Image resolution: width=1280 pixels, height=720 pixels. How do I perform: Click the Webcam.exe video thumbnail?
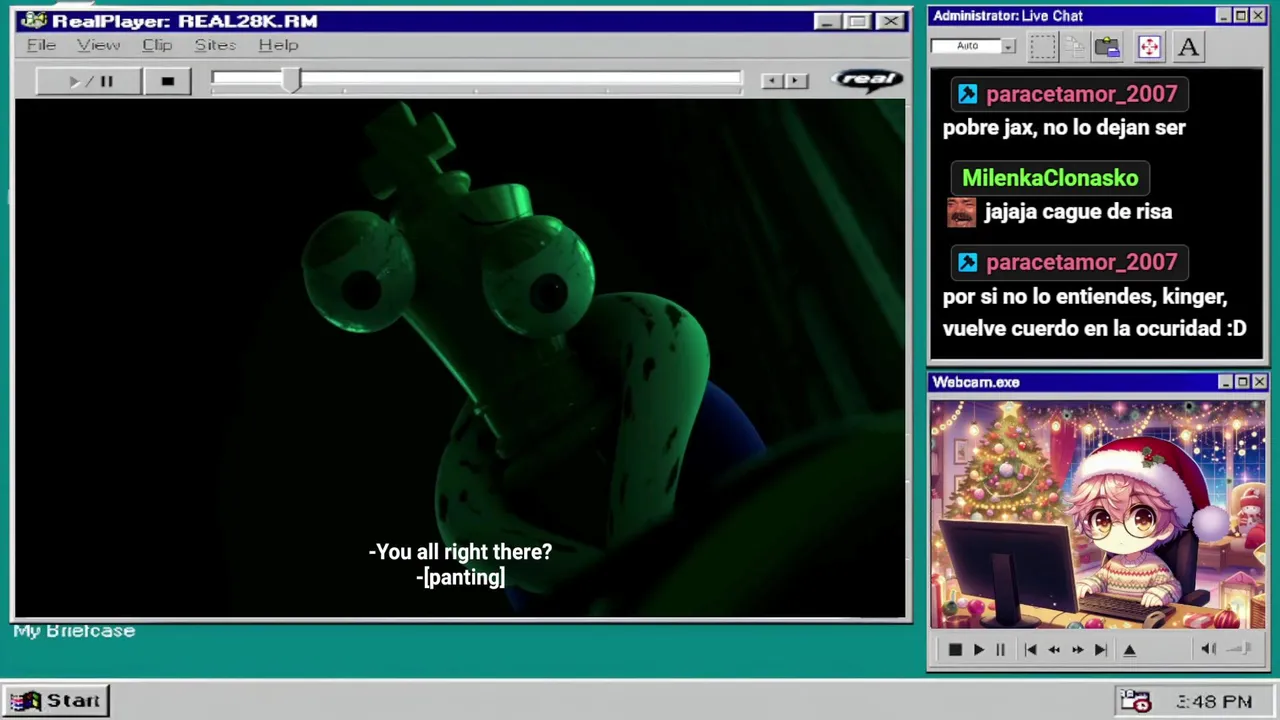pos(1097,514)
